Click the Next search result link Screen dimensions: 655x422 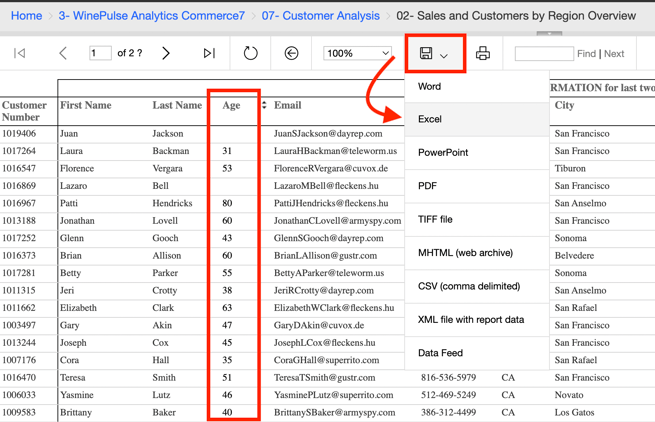614,54
